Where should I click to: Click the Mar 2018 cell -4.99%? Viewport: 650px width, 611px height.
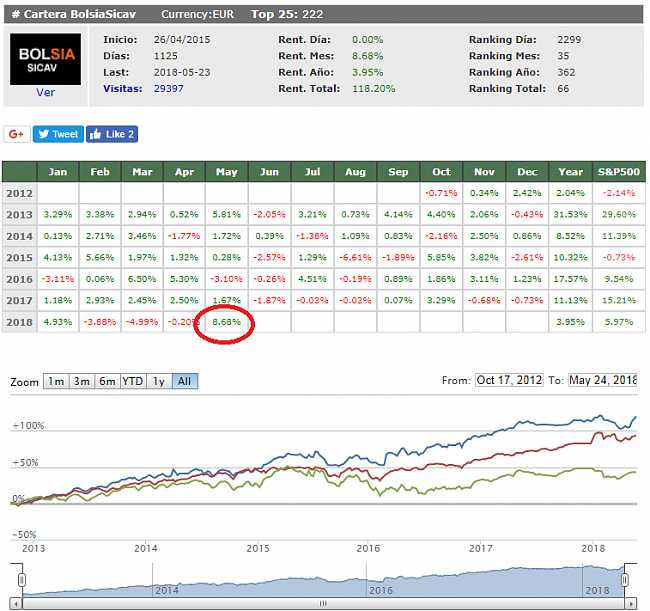click(x=142, y=322)
